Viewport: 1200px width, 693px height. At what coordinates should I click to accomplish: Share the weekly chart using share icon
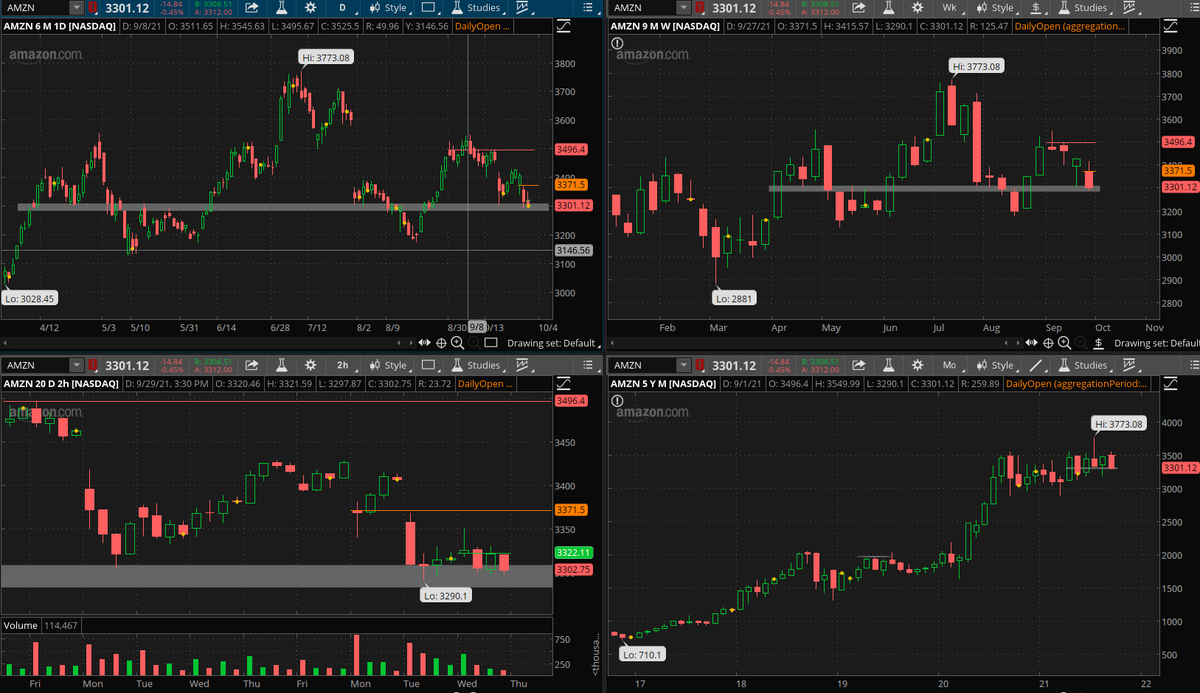[x=858, y=8]
